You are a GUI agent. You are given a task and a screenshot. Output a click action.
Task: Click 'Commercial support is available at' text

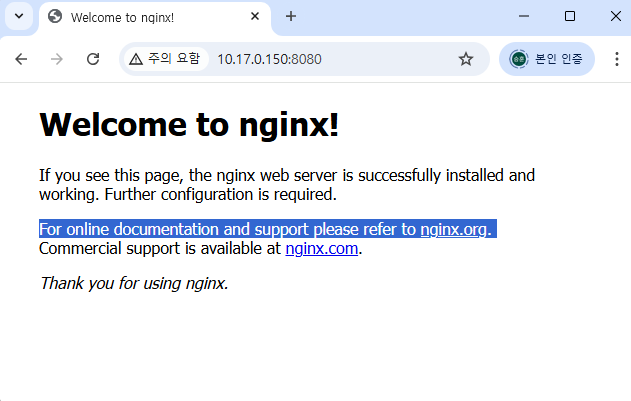pyautogui.click(x=160, y=248)
